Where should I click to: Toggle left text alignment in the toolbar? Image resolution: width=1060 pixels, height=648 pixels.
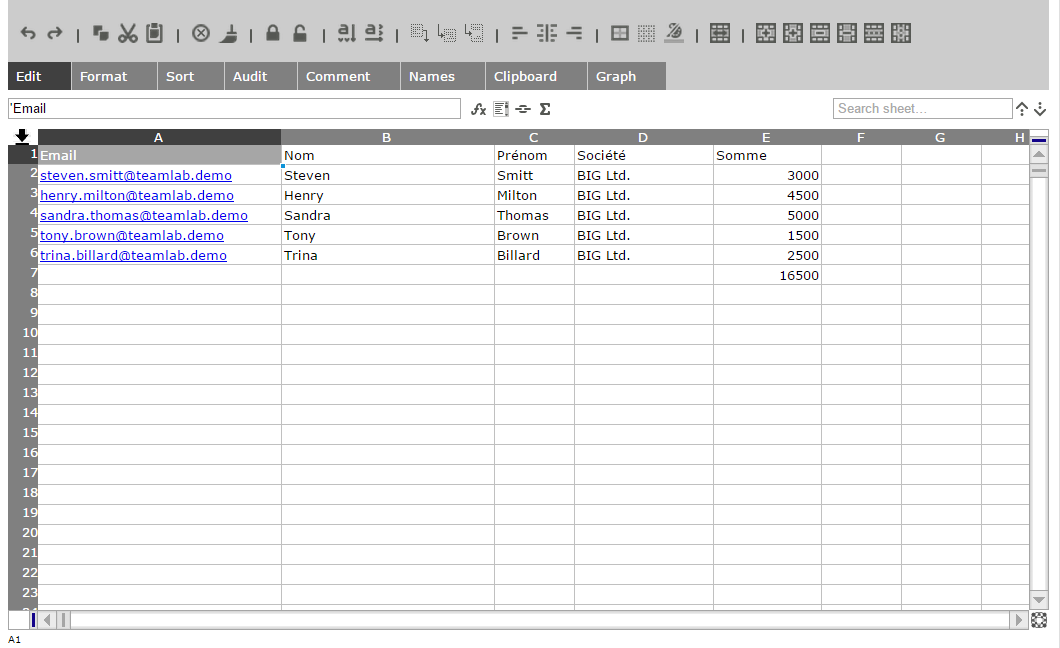519,33
